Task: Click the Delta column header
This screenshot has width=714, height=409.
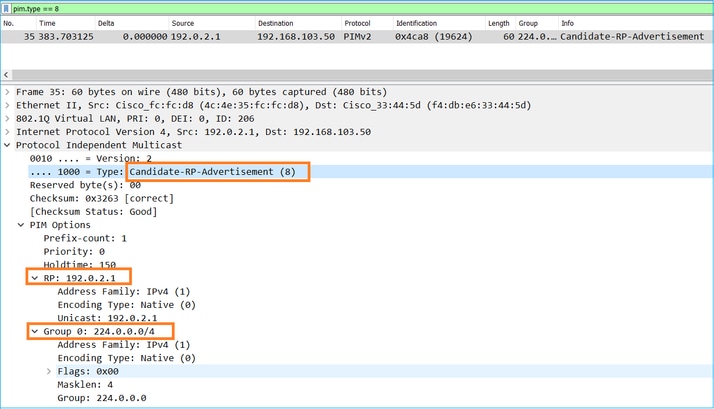Action: (x=106, y=23)
